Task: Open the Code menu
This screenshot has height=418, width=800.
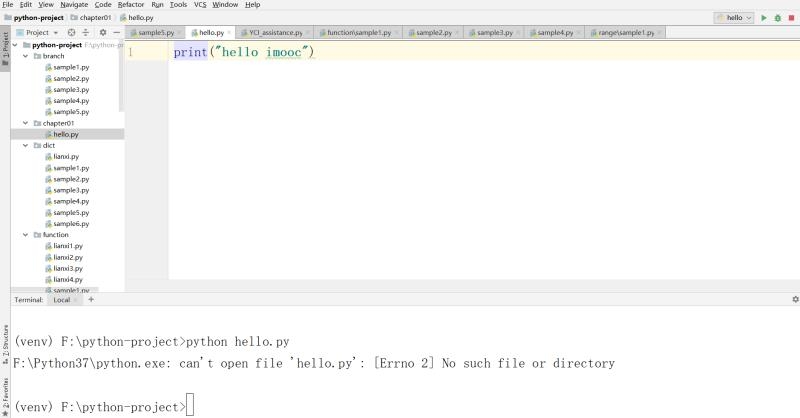Action: tap(103, 5)
